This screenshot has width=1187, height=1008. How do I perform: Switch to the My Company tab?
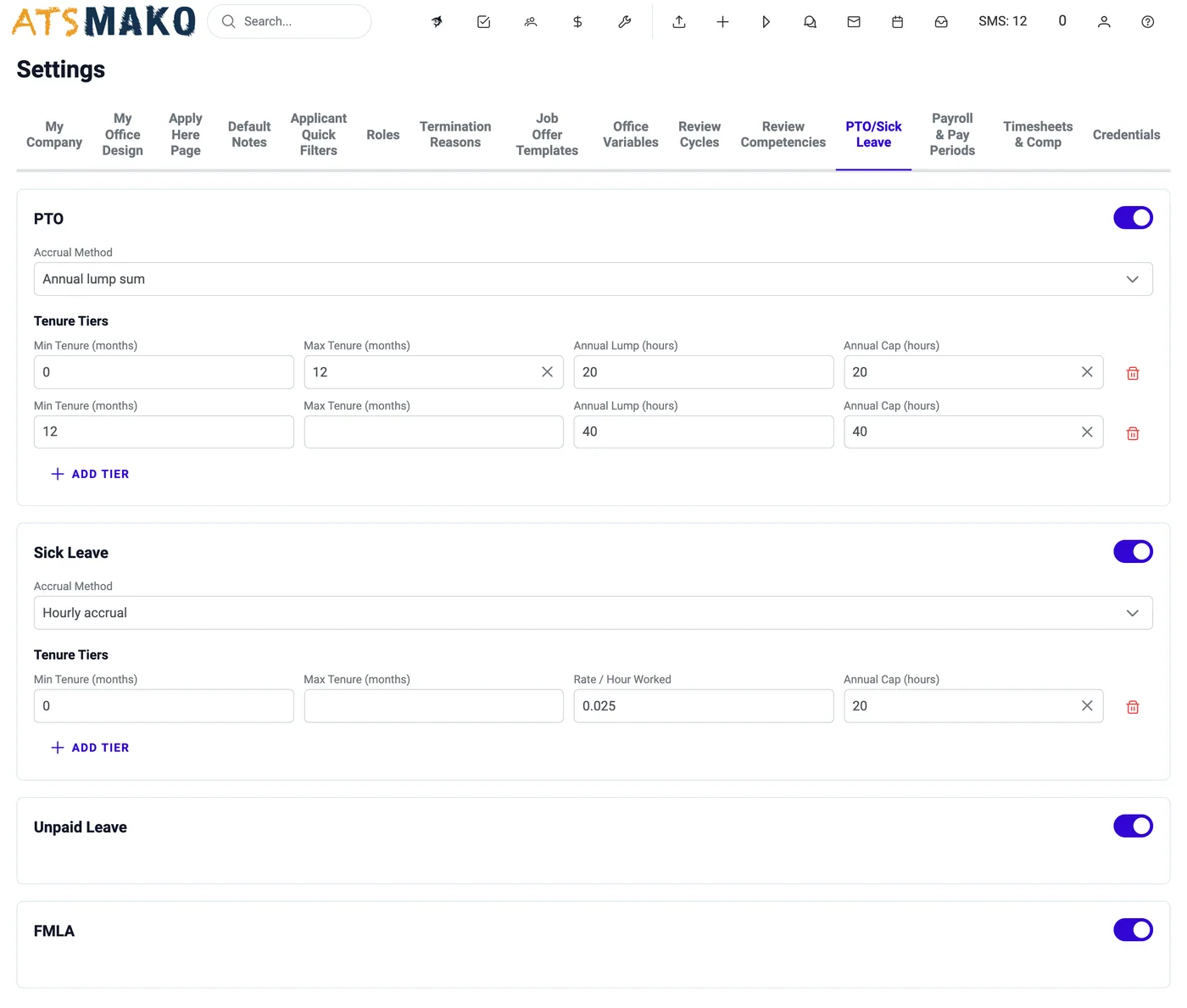coord(54,135)
